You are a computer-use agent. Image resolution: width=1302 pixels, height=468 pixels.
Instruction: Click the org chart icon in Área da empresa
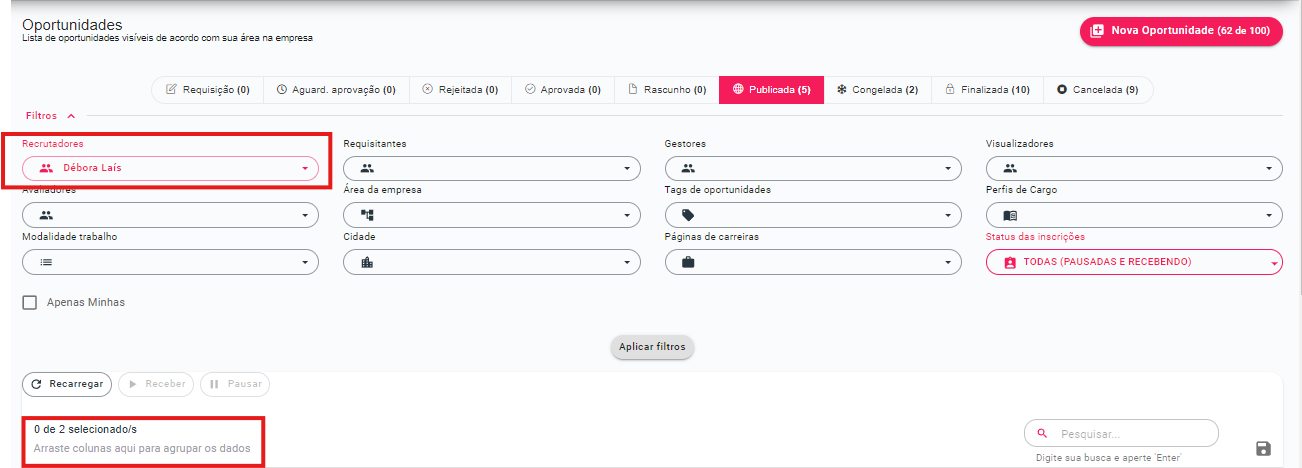367,215
